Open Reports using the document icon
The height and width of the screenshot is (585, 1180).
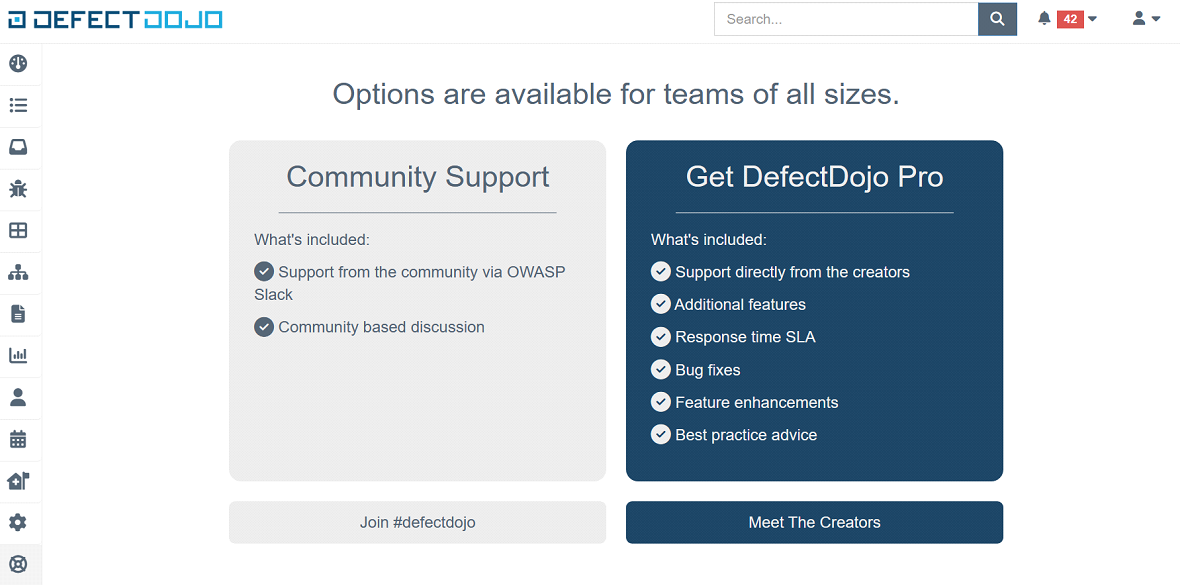coord(20,314)
